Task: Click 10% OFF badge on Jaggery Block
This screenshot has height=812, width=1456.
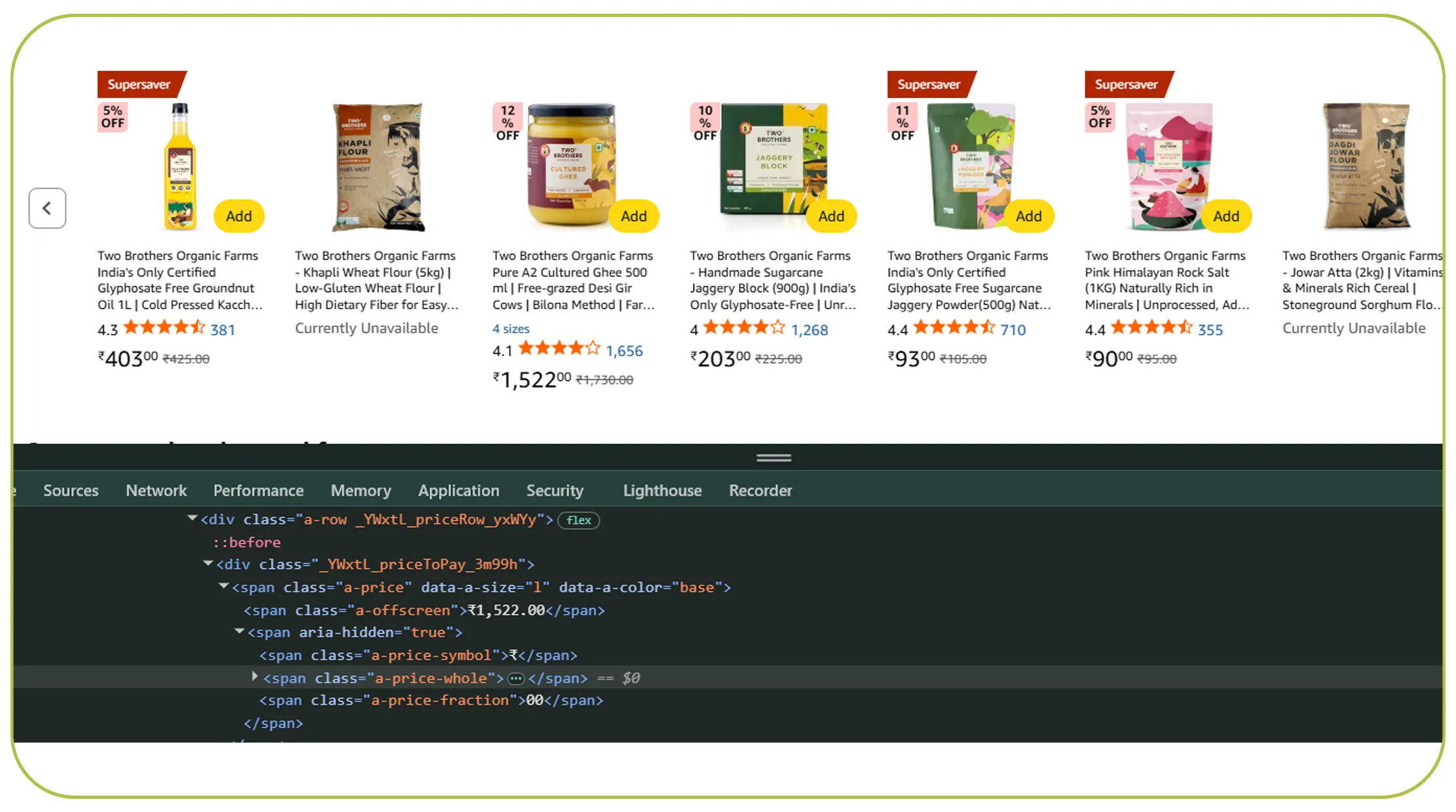Action: click(x=705, y=122)
